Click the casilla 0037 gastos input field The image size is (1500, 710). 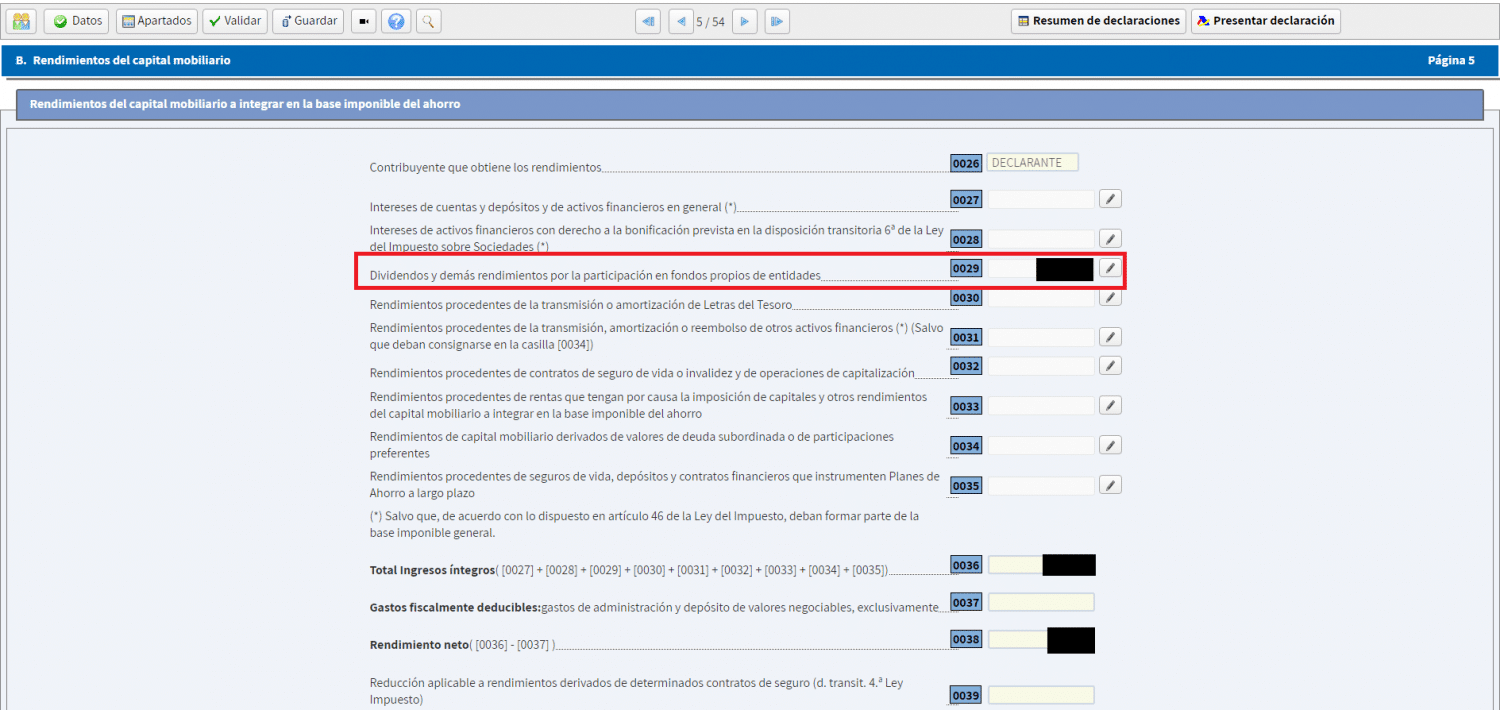pyautogui.click(x=1040, y=601)
